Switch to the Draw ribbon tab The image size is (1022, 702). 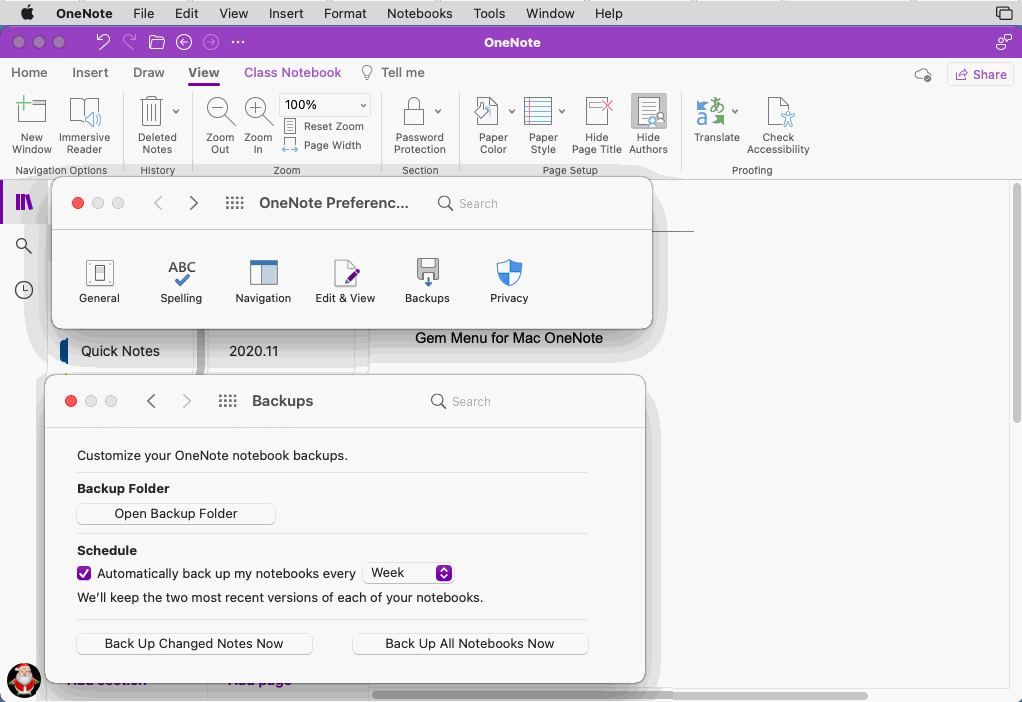(x=149, y=72)
